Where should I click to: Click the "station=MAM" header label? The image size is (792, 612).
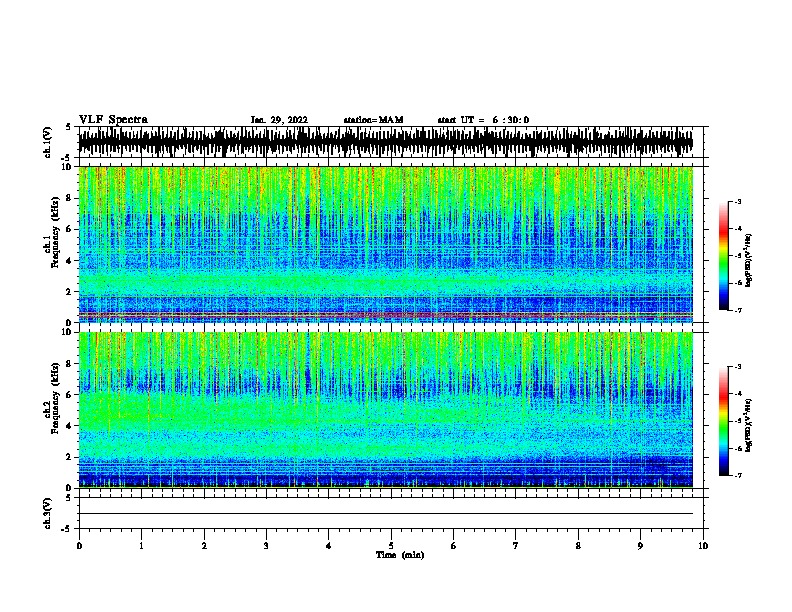[373, 120]
